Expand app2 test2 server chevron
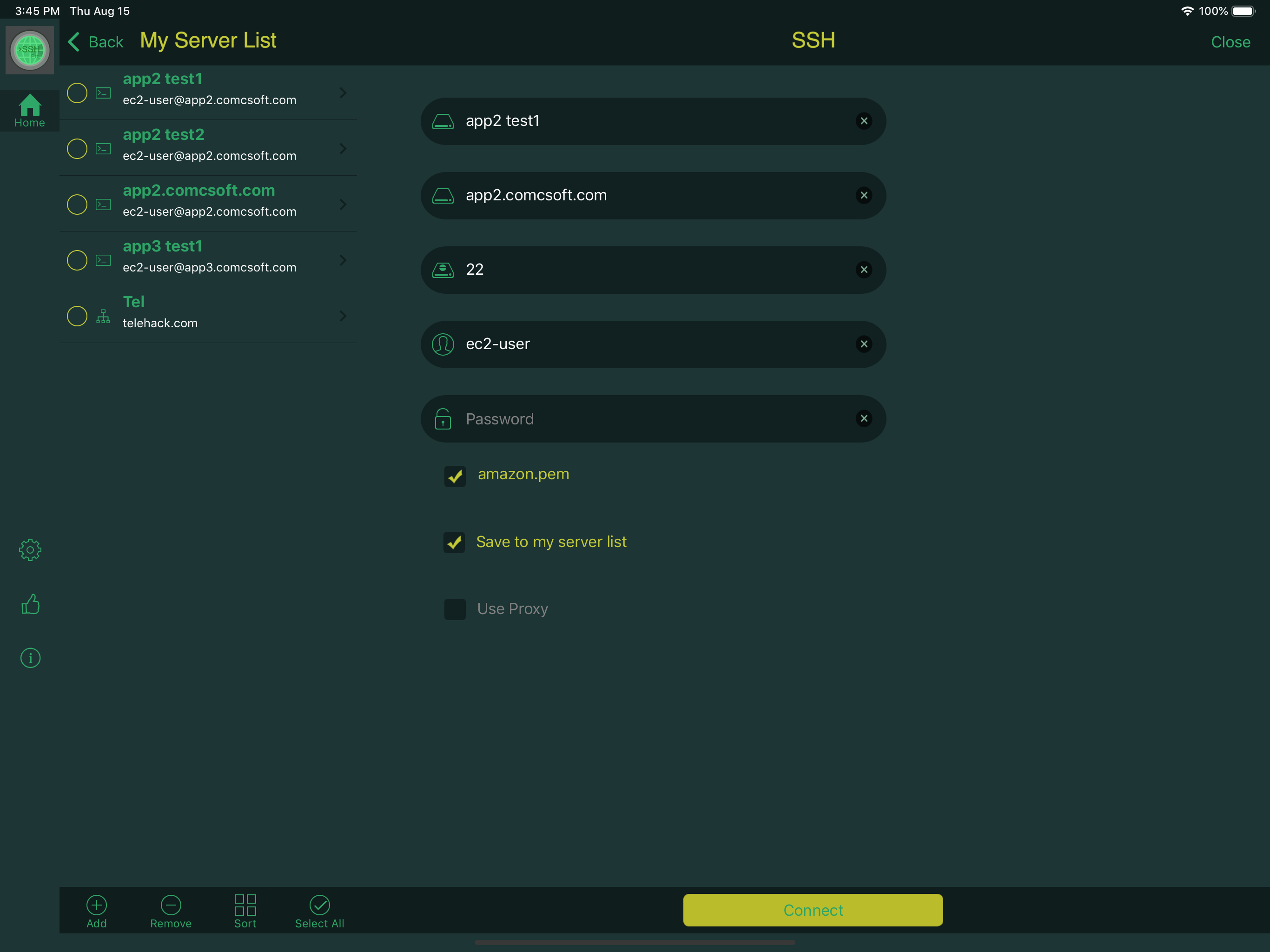This screenshot has height=952, width=1270. click(x=343, y=149)
